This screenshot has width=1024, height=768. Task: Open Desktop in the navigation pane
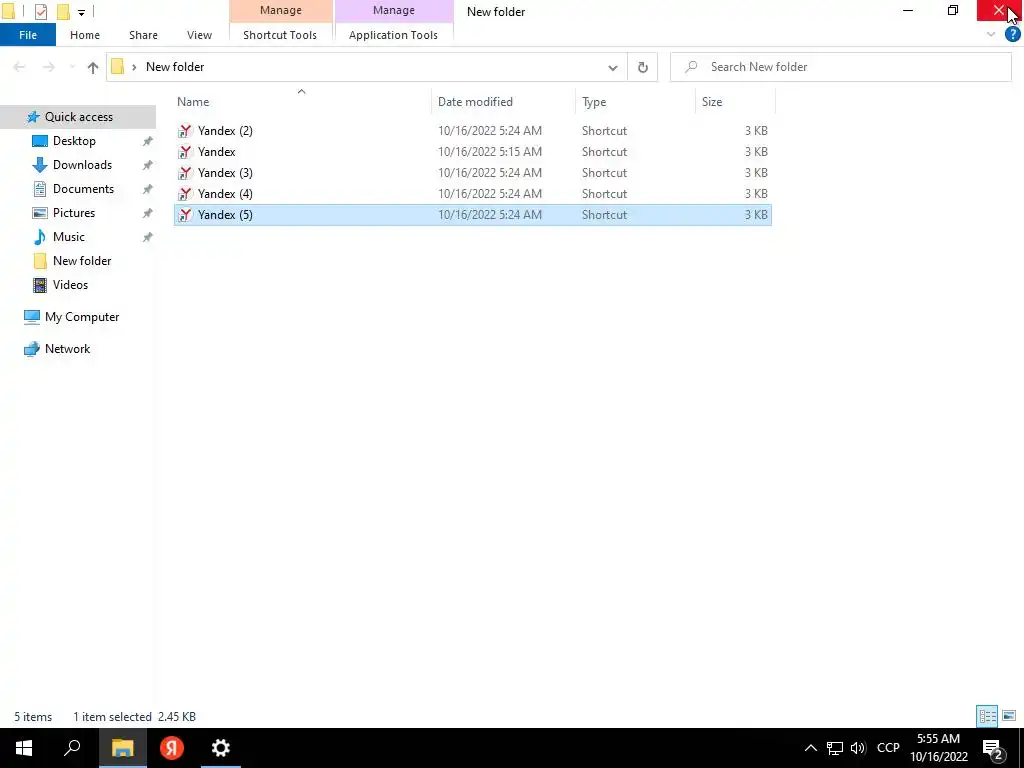click(x=74, y=140)
